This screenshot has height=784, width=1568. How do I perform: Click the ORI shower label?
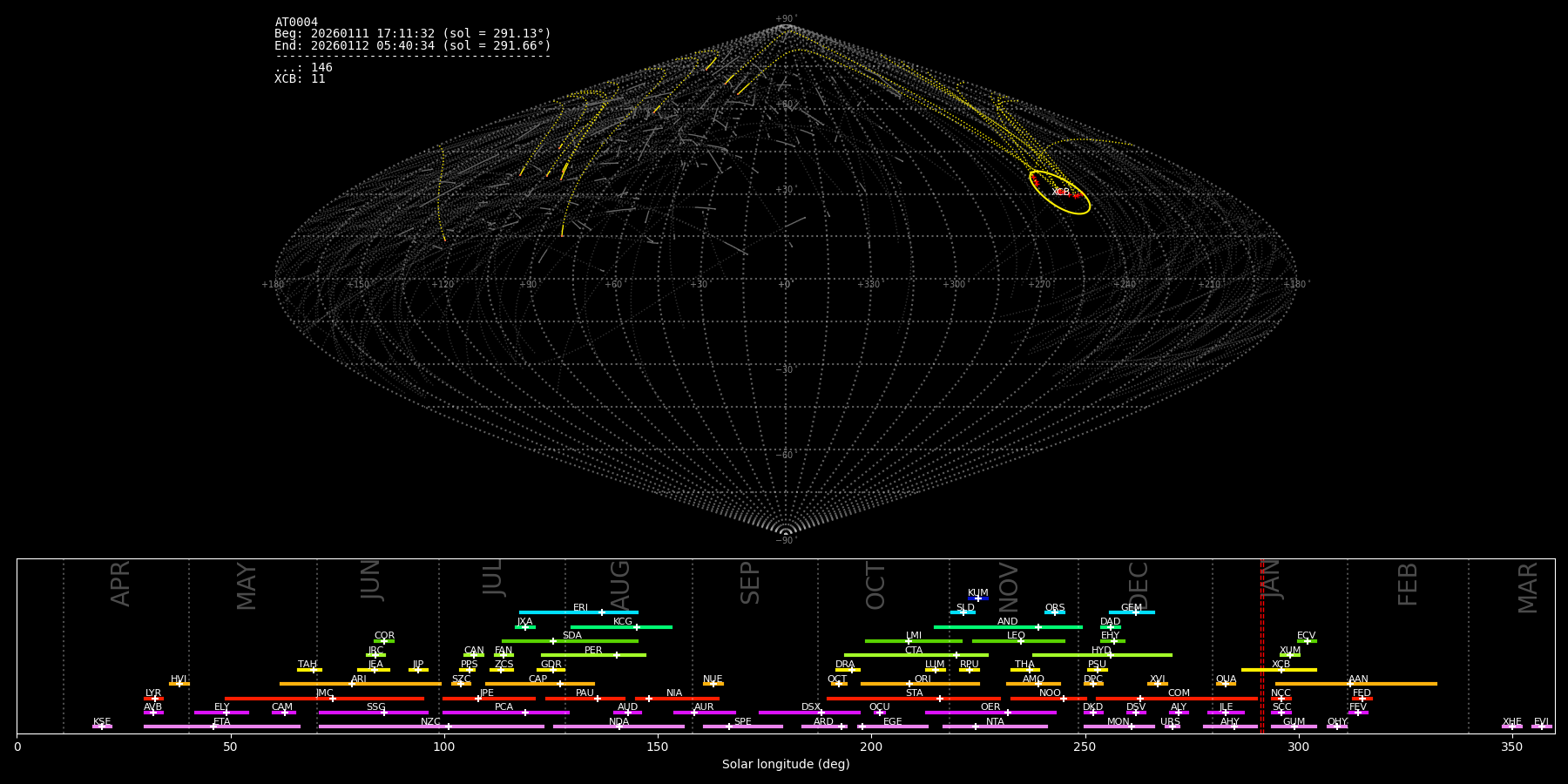pyautogui.click(x=923, y=679)
